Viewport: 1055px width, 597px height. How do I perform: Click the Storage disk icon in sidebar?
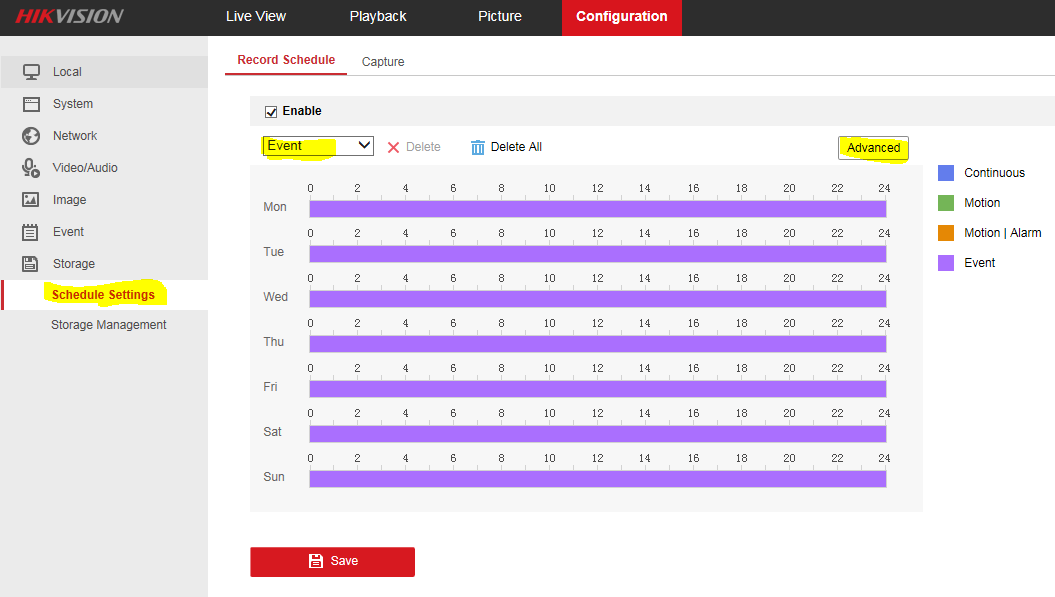click(31, 264)
